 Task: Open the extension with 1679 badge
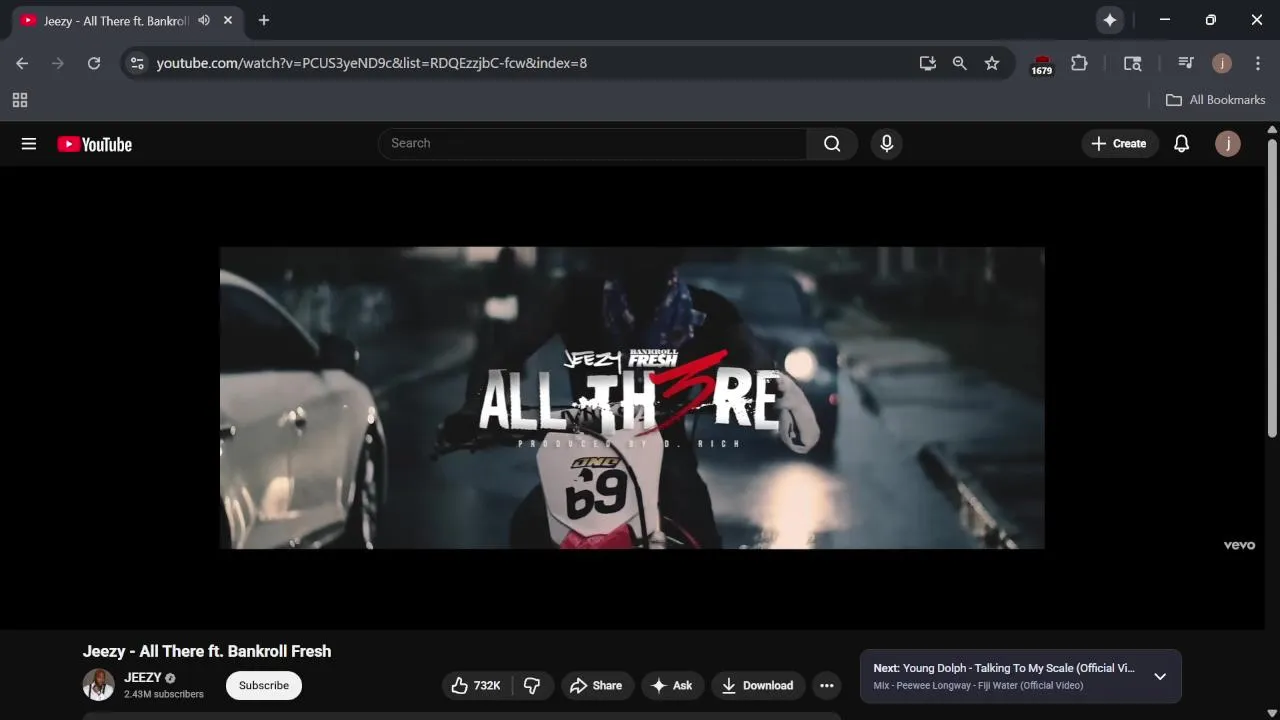point(1042,64)
